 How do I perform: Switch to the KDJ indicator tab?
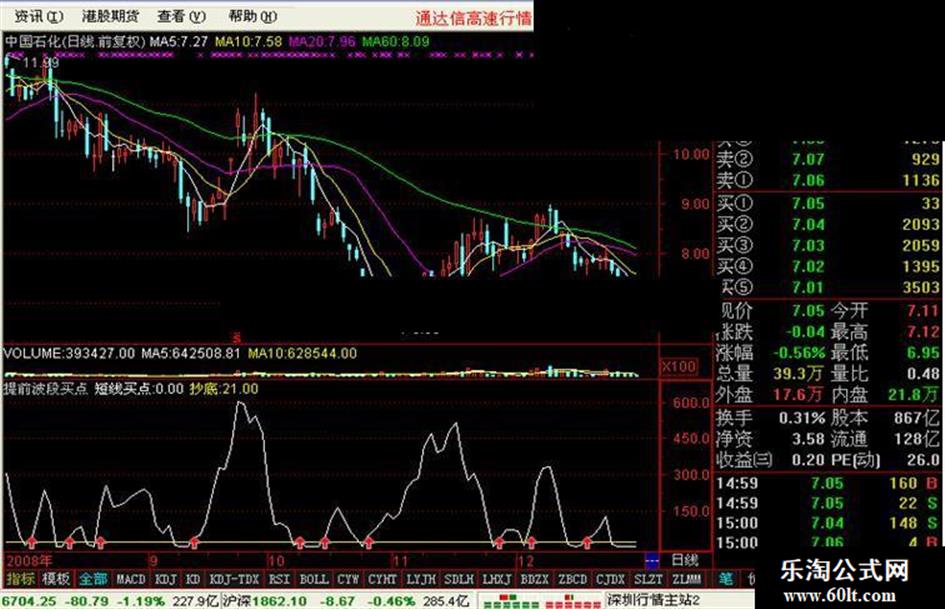point(165,579)
